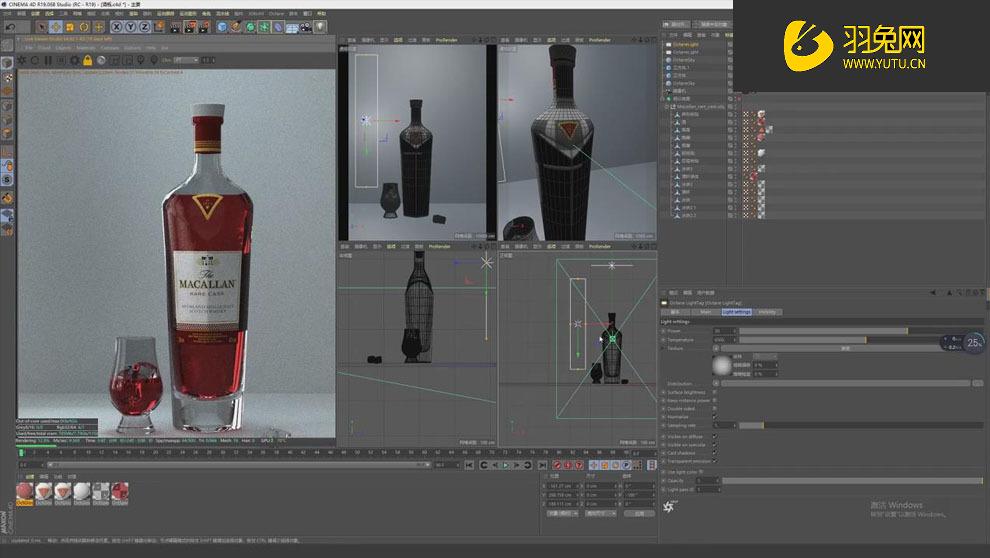
Task: Pause rendering in the Live Viewer
Action: (48, 60)
